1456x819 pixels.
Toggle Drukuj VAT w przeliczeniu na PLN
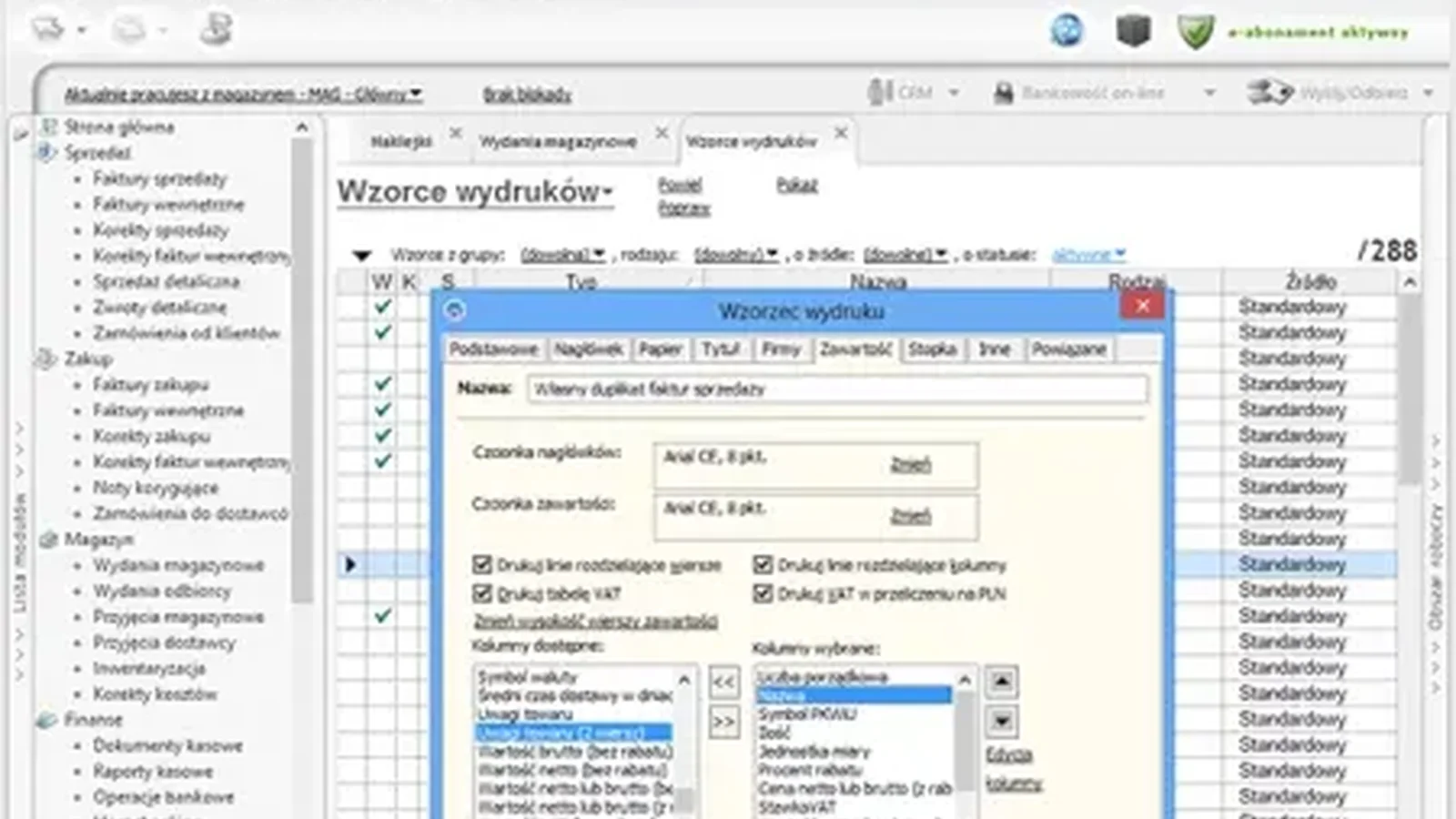763,594
